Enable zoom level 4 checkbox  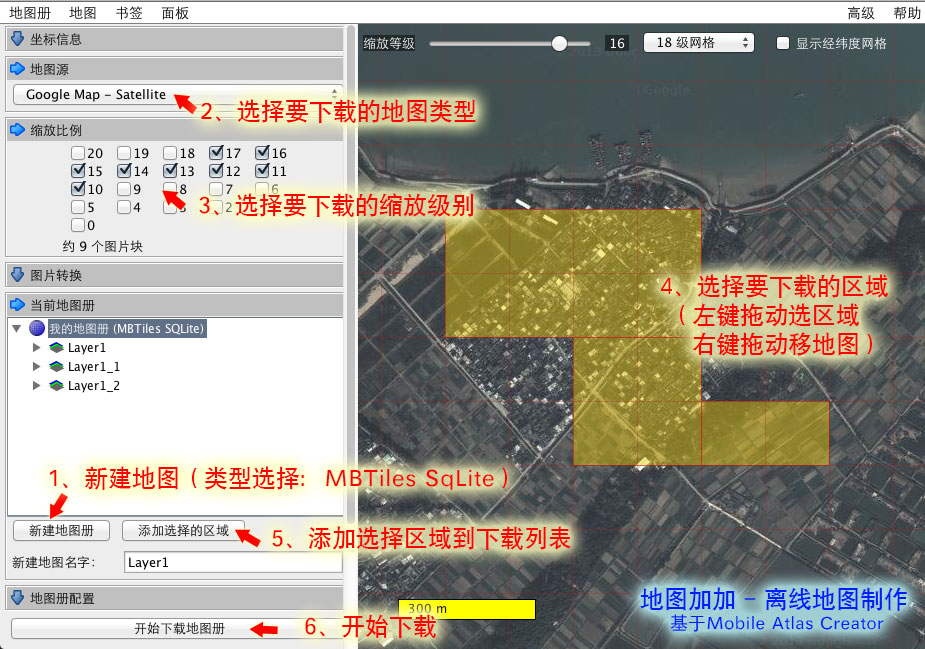coord(124,207)
